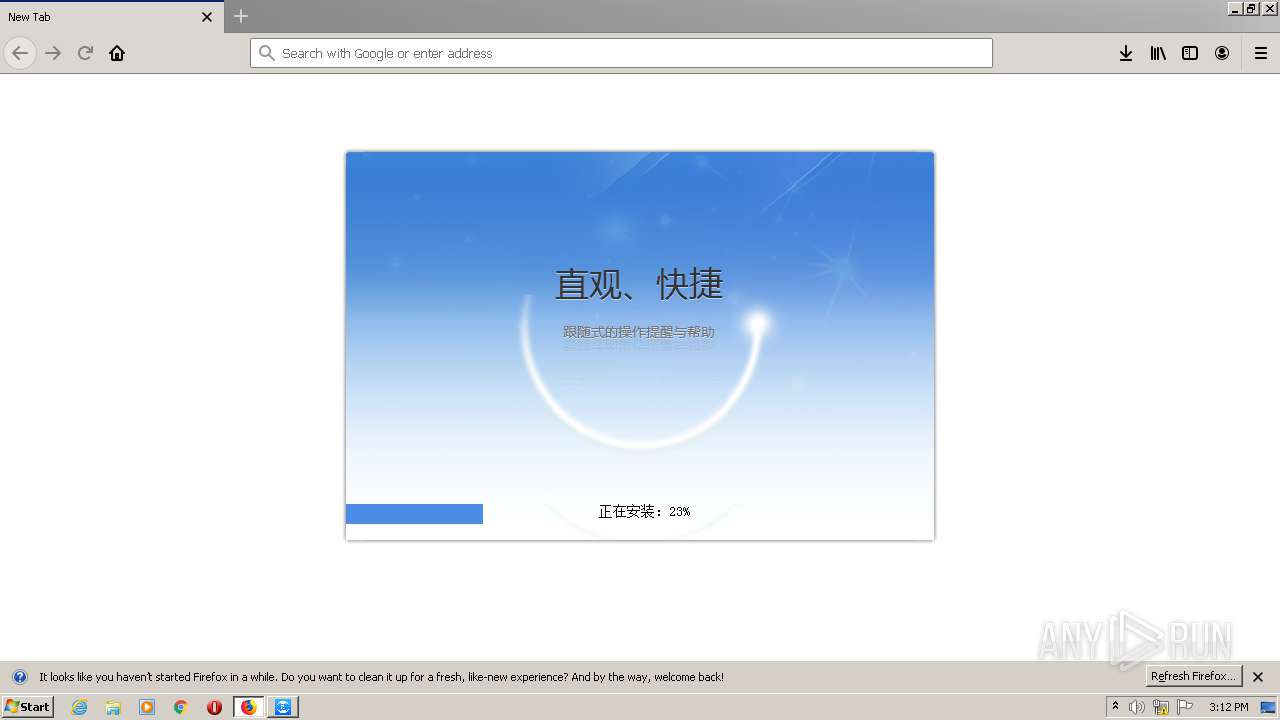Click the Show desktop tray button
Screen dimensions: 1280x720
1268,707
